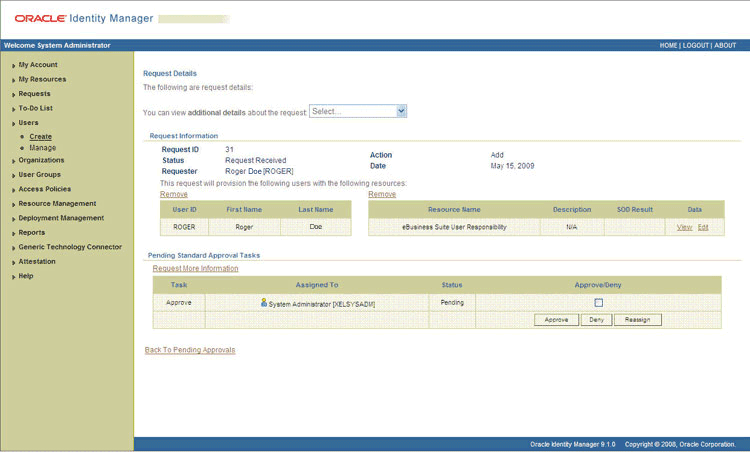Viewport: 750px width, 452px height.
Task: Click the Deny button
Action: 596,320
